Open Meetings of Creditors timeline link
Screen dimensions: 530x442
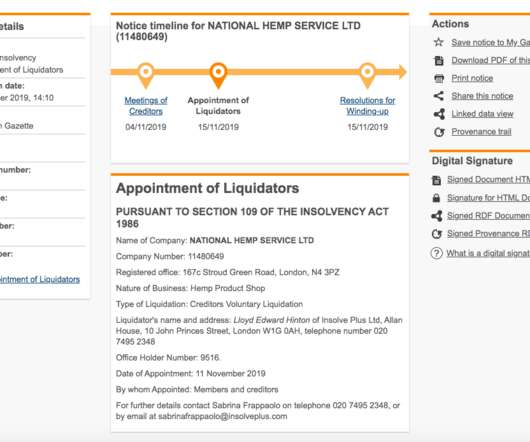pyautogui.click(x=146, y=106)
